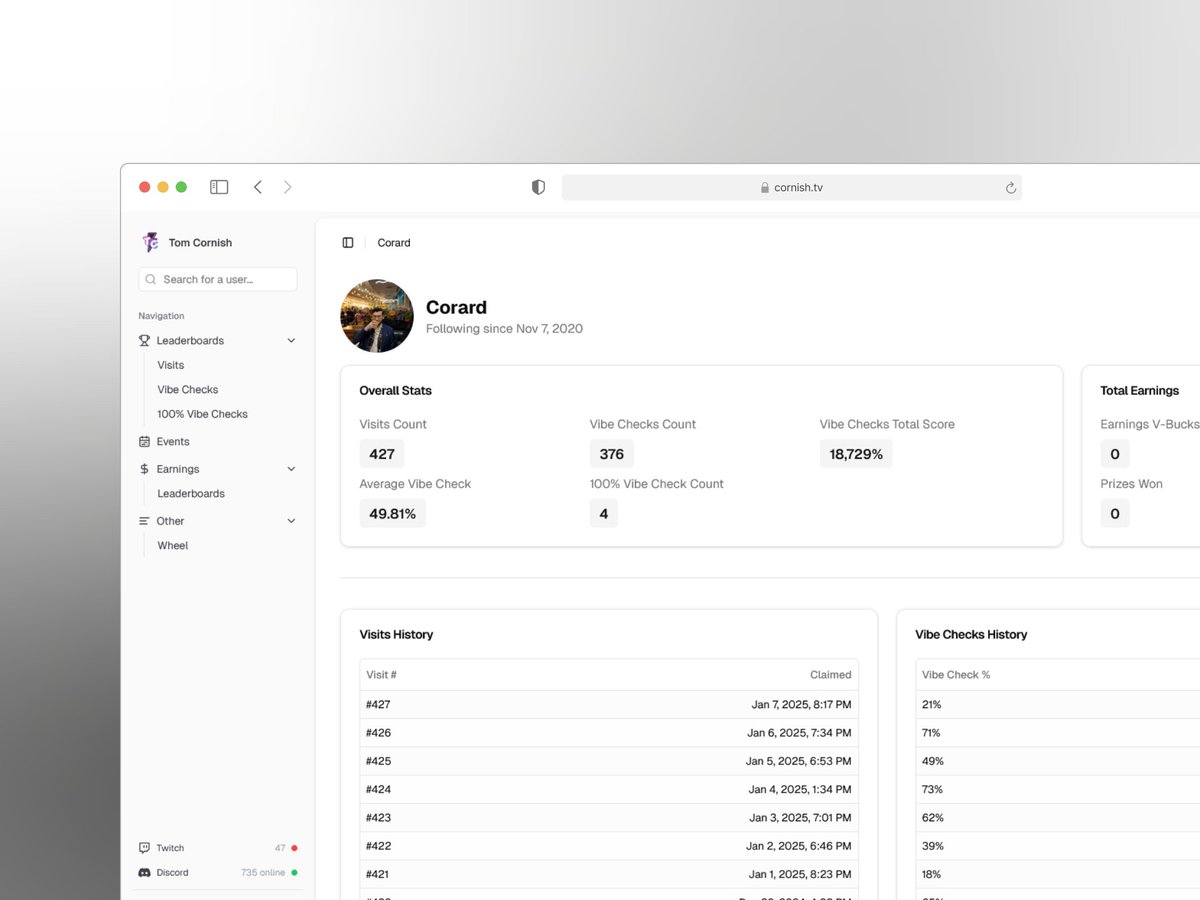
Task: Click Tom Cornish's profile avatar icon
Action: tap(150, 242)
